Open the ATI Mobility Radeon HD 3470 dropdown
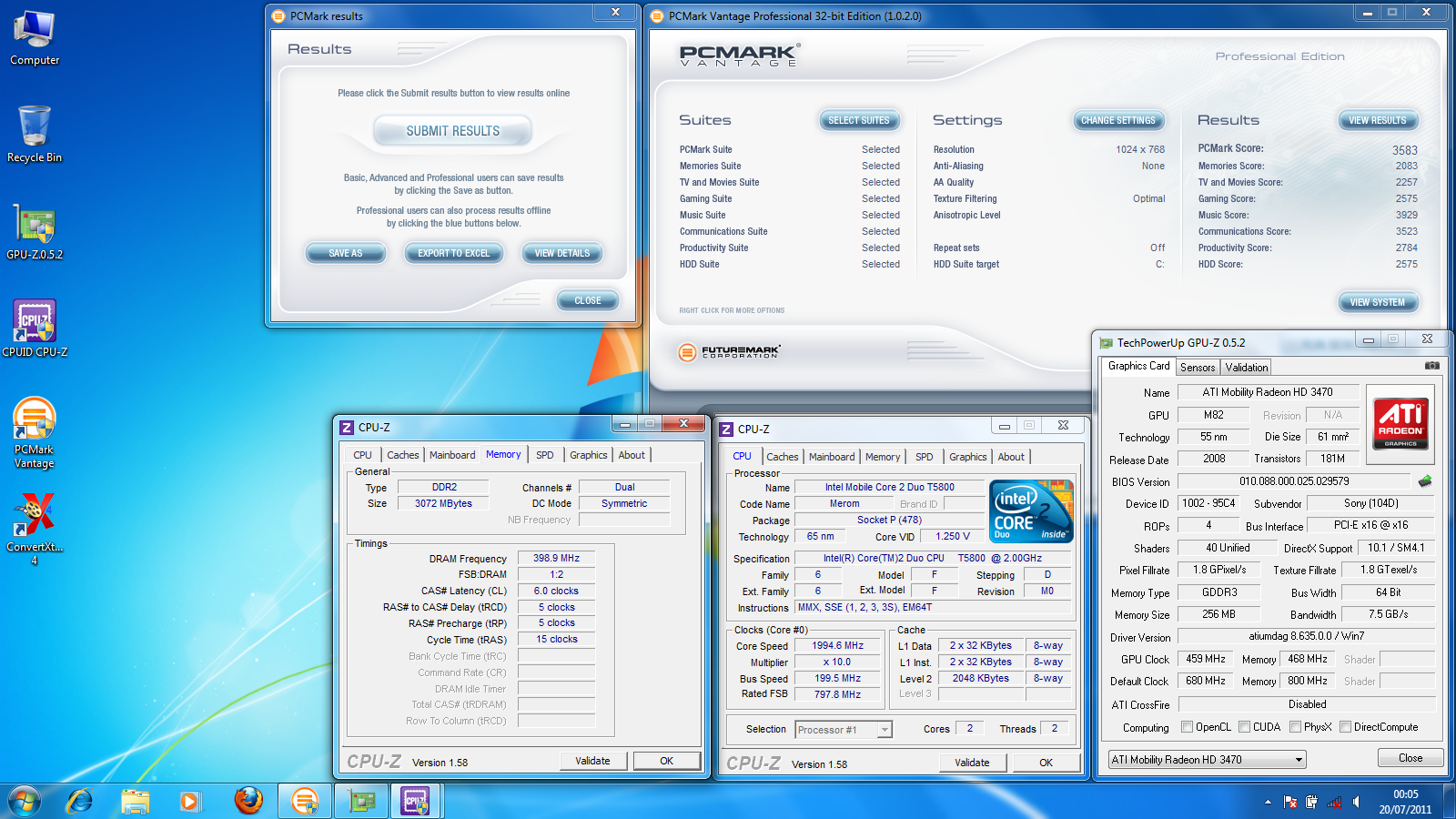Screen dimensions: 1456x819 [x=1208, y=759]
